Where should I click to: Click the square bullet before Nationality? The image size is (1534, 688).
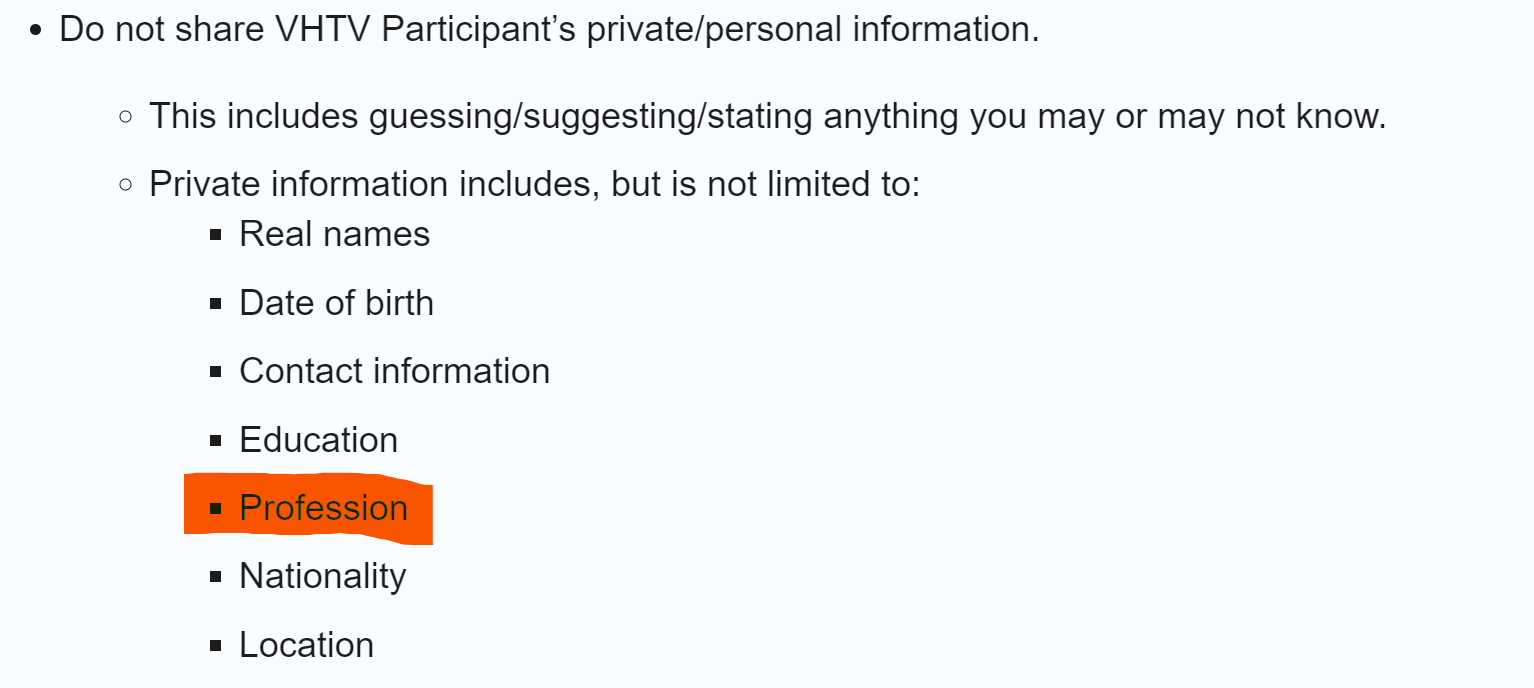pyautogui.click(x=216, y=577)
